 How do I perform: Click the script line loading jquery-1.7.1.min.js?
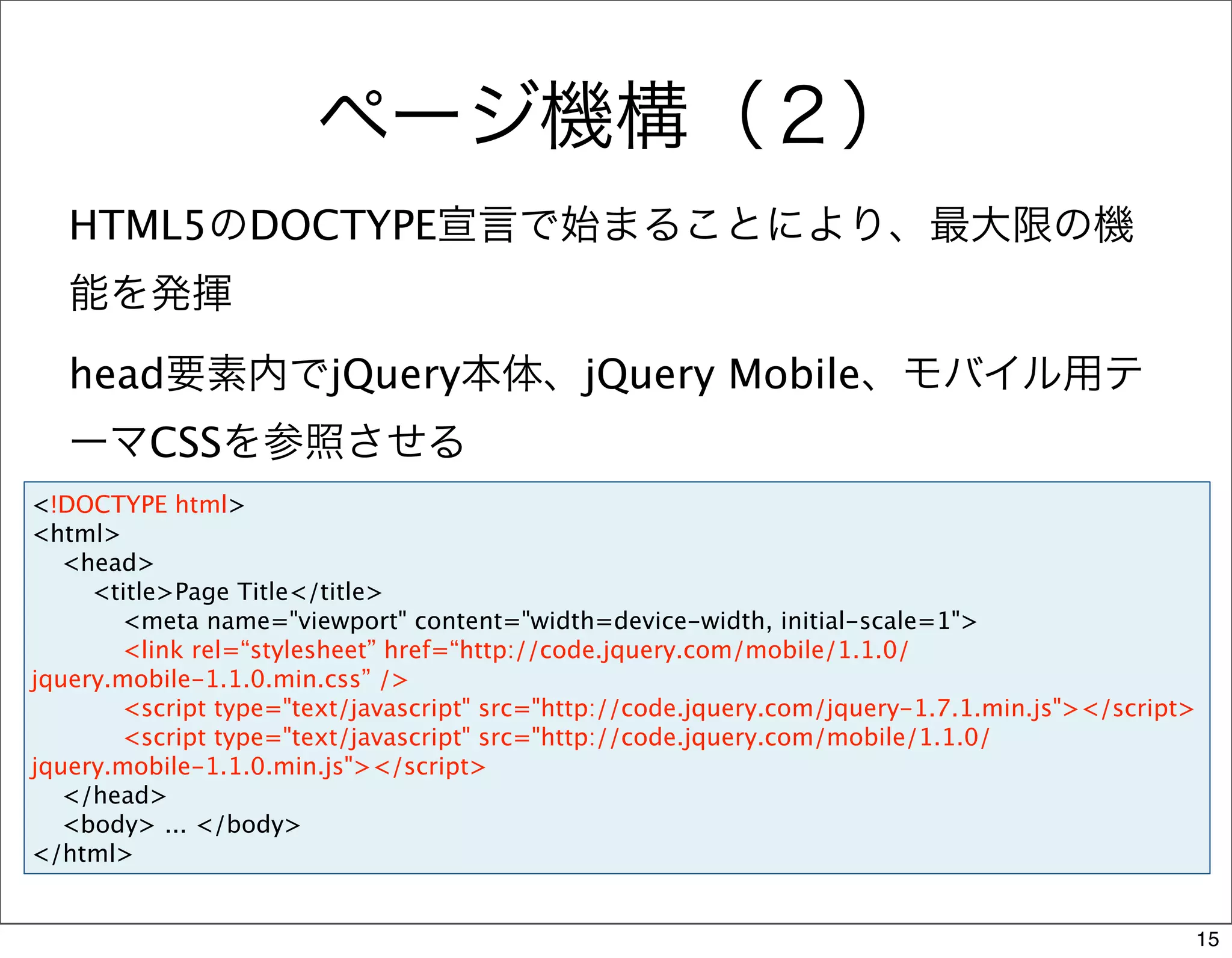[659, 709]
